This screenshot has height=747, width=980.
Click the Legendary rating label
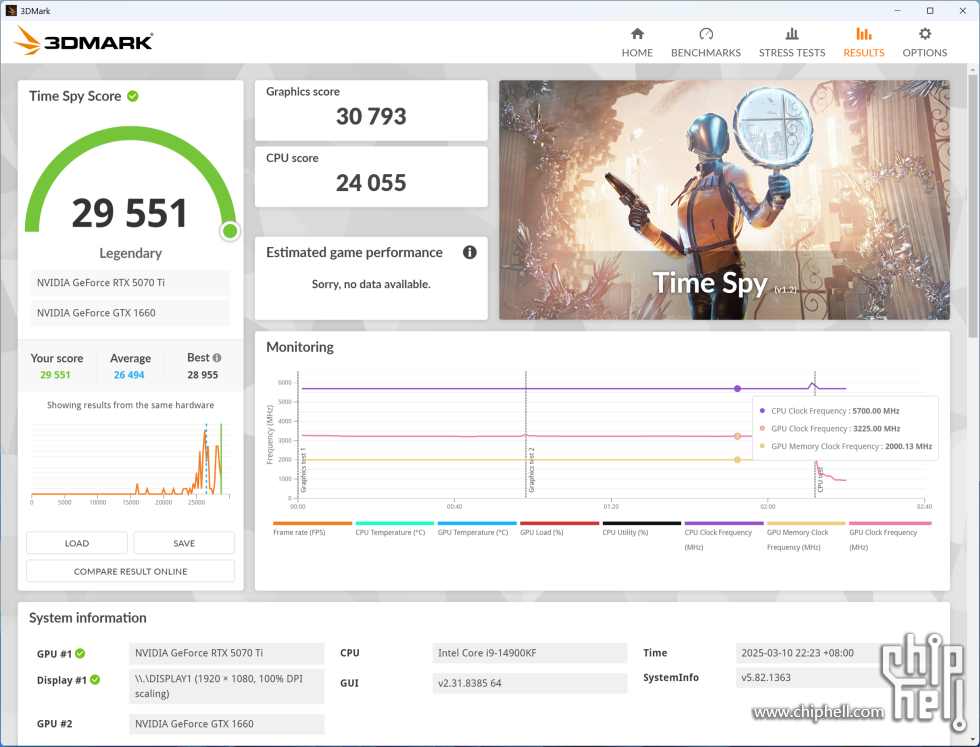(x=131, y=253)
